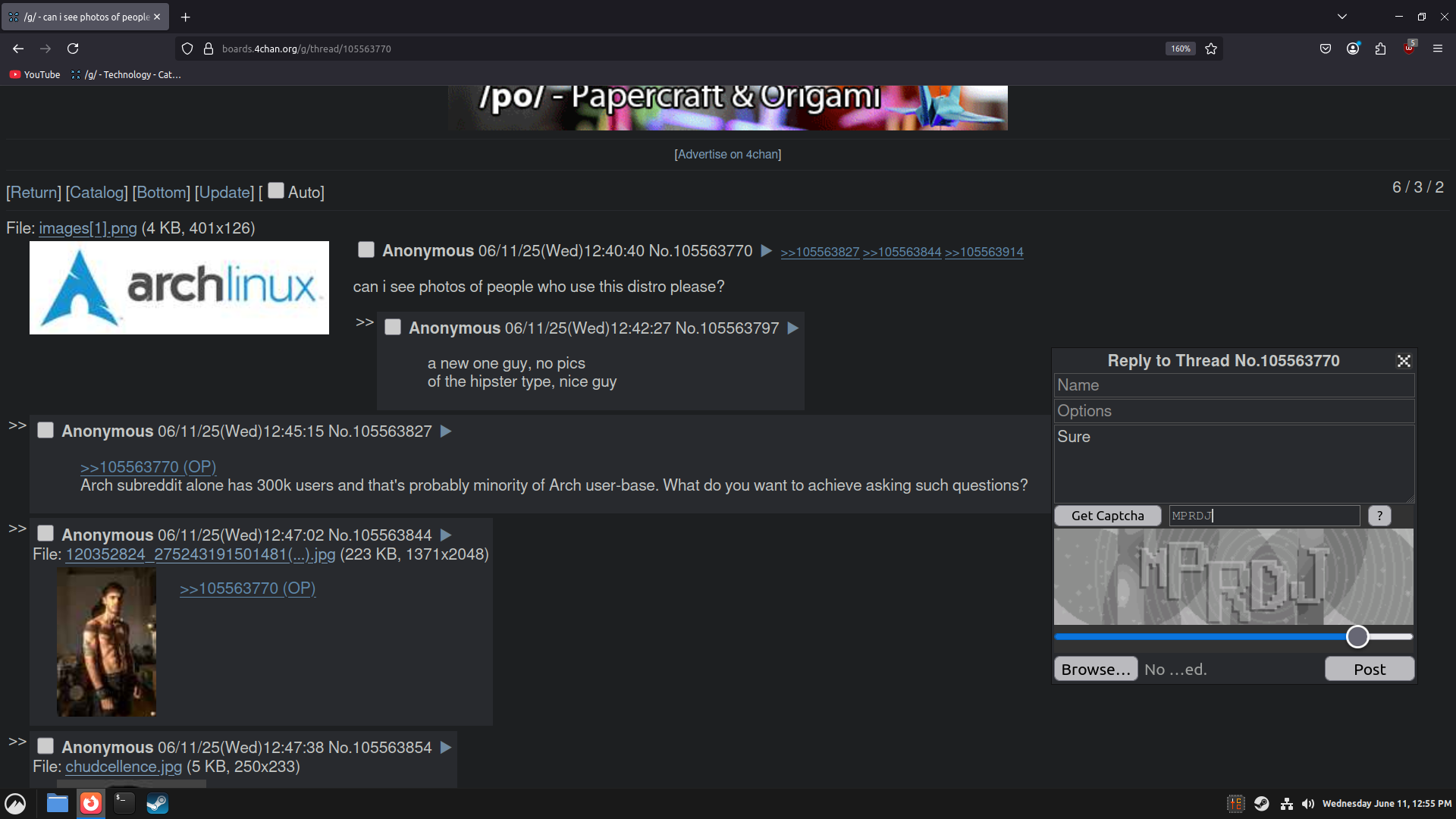
Task: Toggle the Auto update checkbox
Action: tap(276, 190)
